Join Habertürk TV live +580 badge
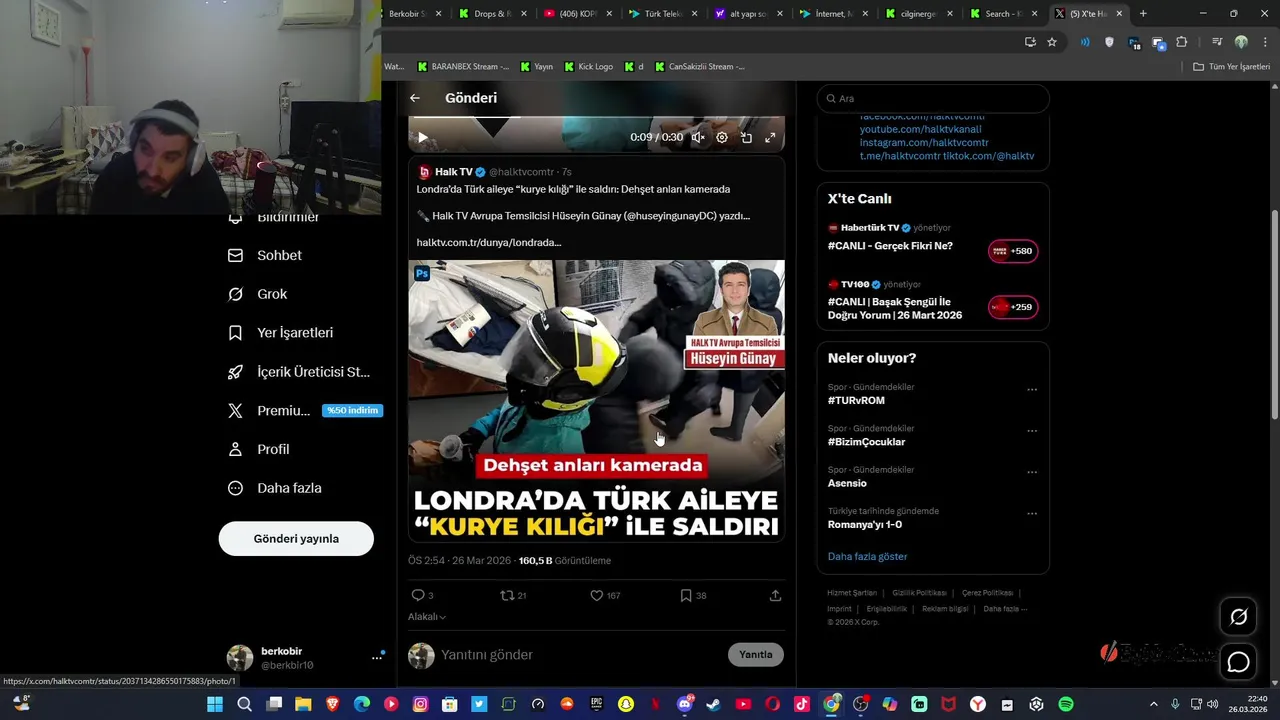This screenshot has width=1280, height=720. pyautogui.click(x=1013, y=251)
